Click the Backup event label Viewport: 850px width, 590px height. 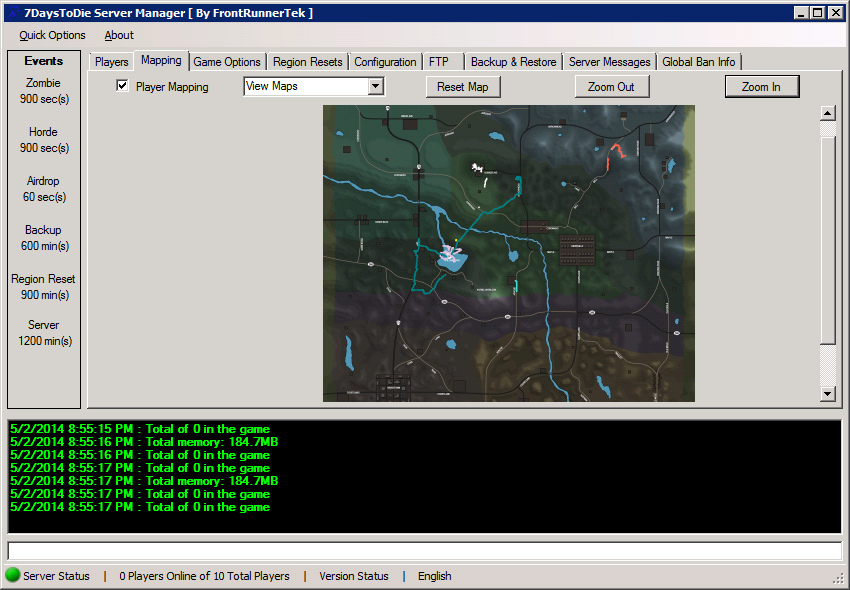point(43,230)
